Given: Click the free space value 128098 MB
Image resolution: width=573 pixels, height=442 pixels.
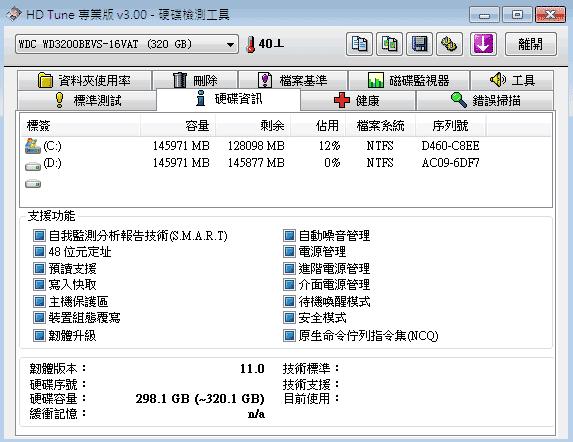Looking at the screenshot, I should tap(256, 146).
